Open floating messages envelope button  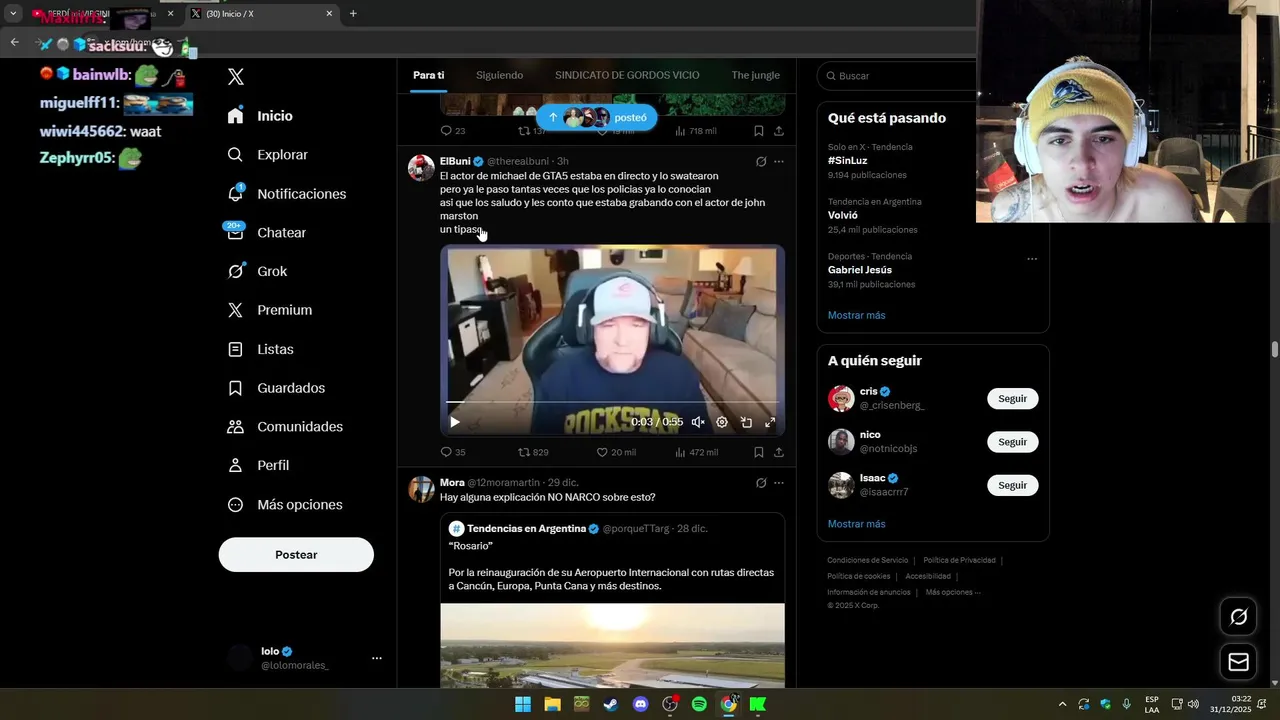pyautogui.click(x=1238, y=662)
